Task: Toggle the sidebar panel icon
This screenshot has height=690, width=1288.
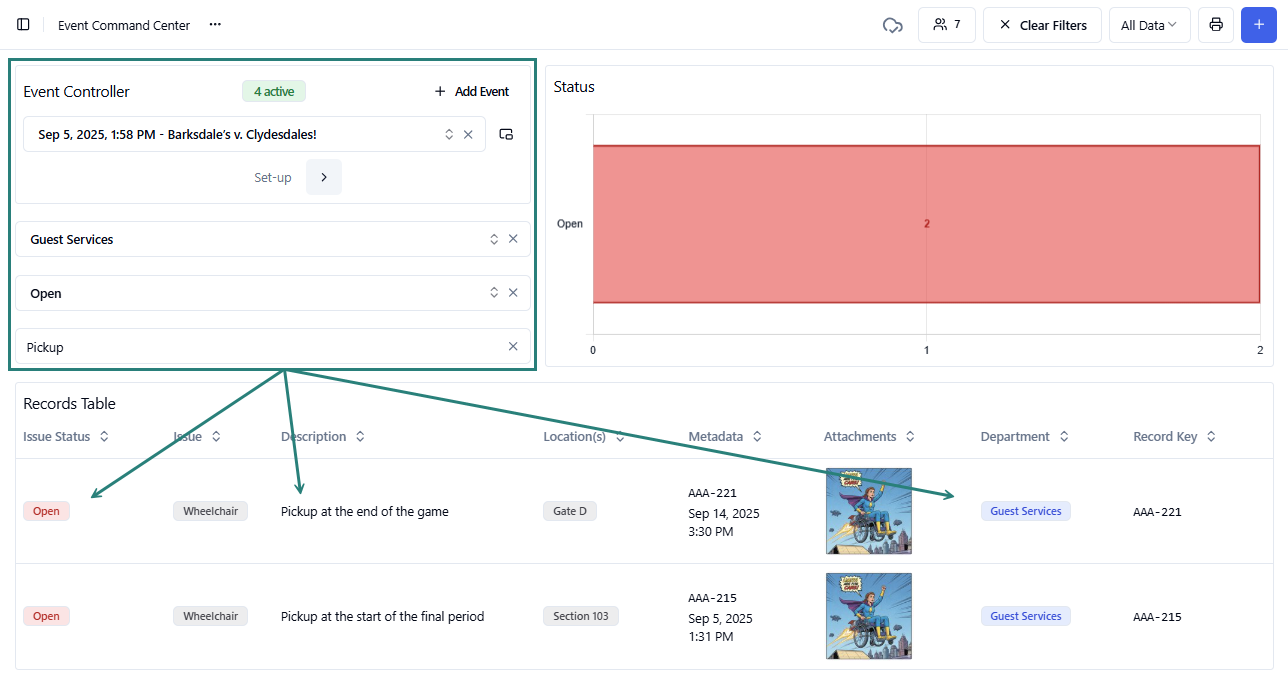Action: pyautogui.click(x=24, y=25)
